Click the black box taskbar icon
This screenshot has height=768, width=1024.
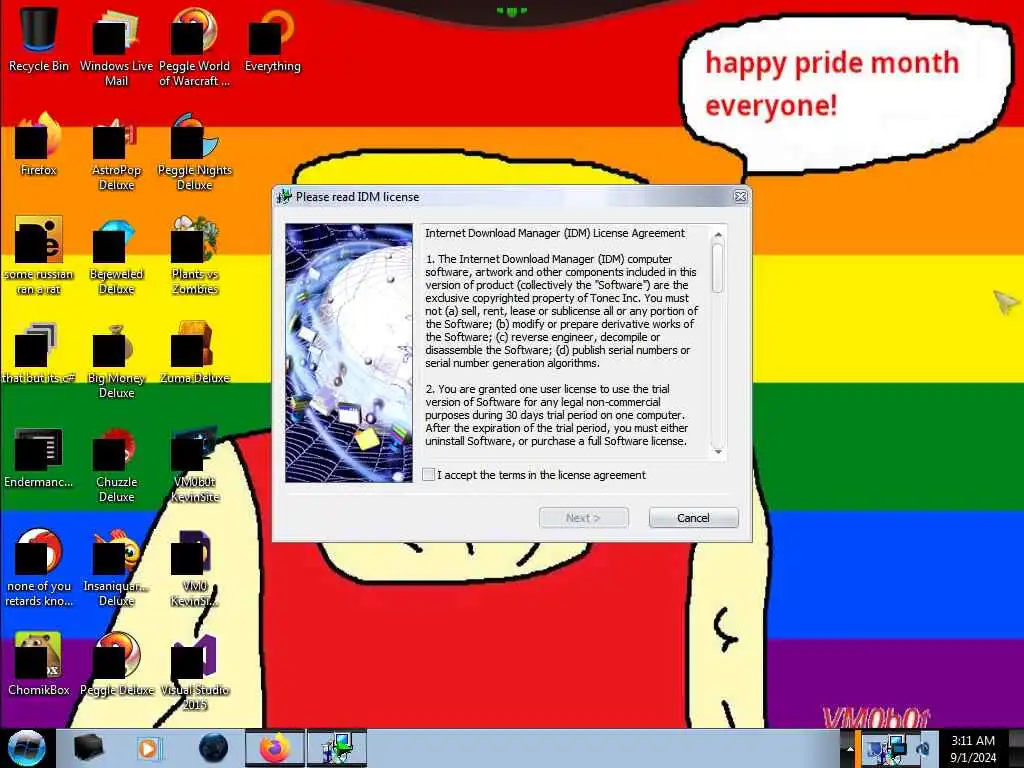tap(88, 748)
